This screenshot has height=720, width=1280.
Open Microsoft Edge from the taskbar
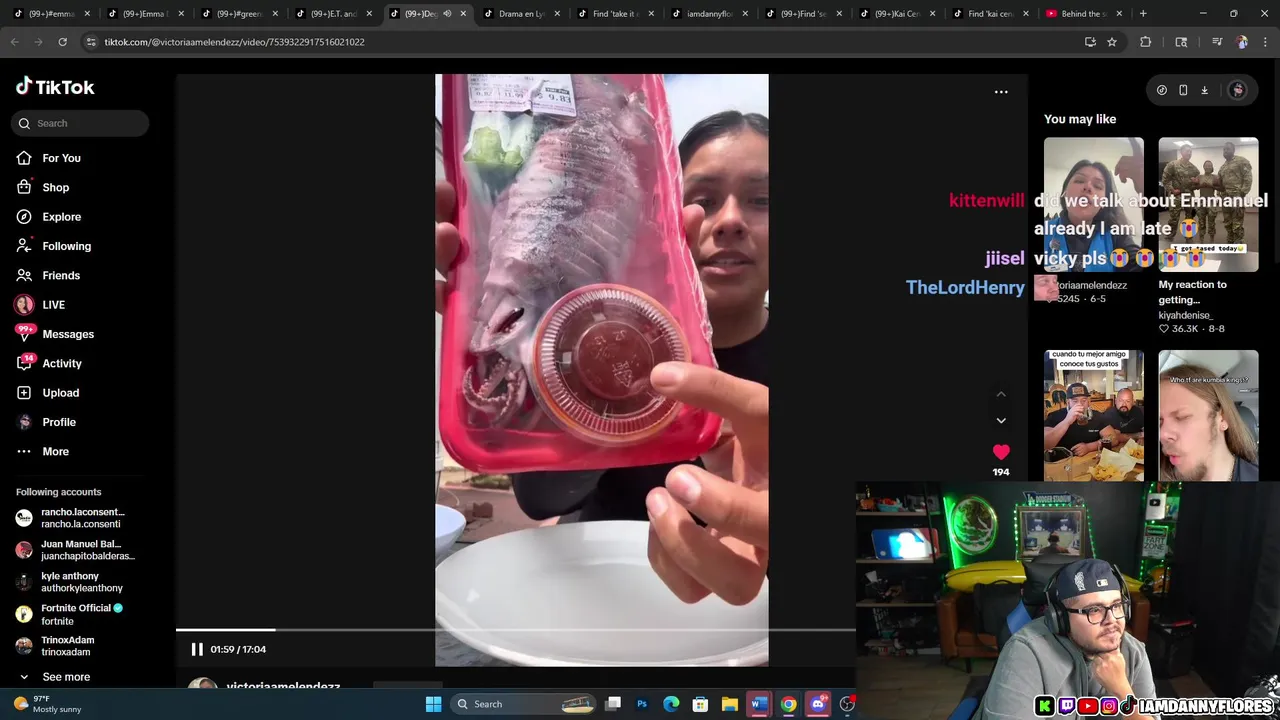671,704
